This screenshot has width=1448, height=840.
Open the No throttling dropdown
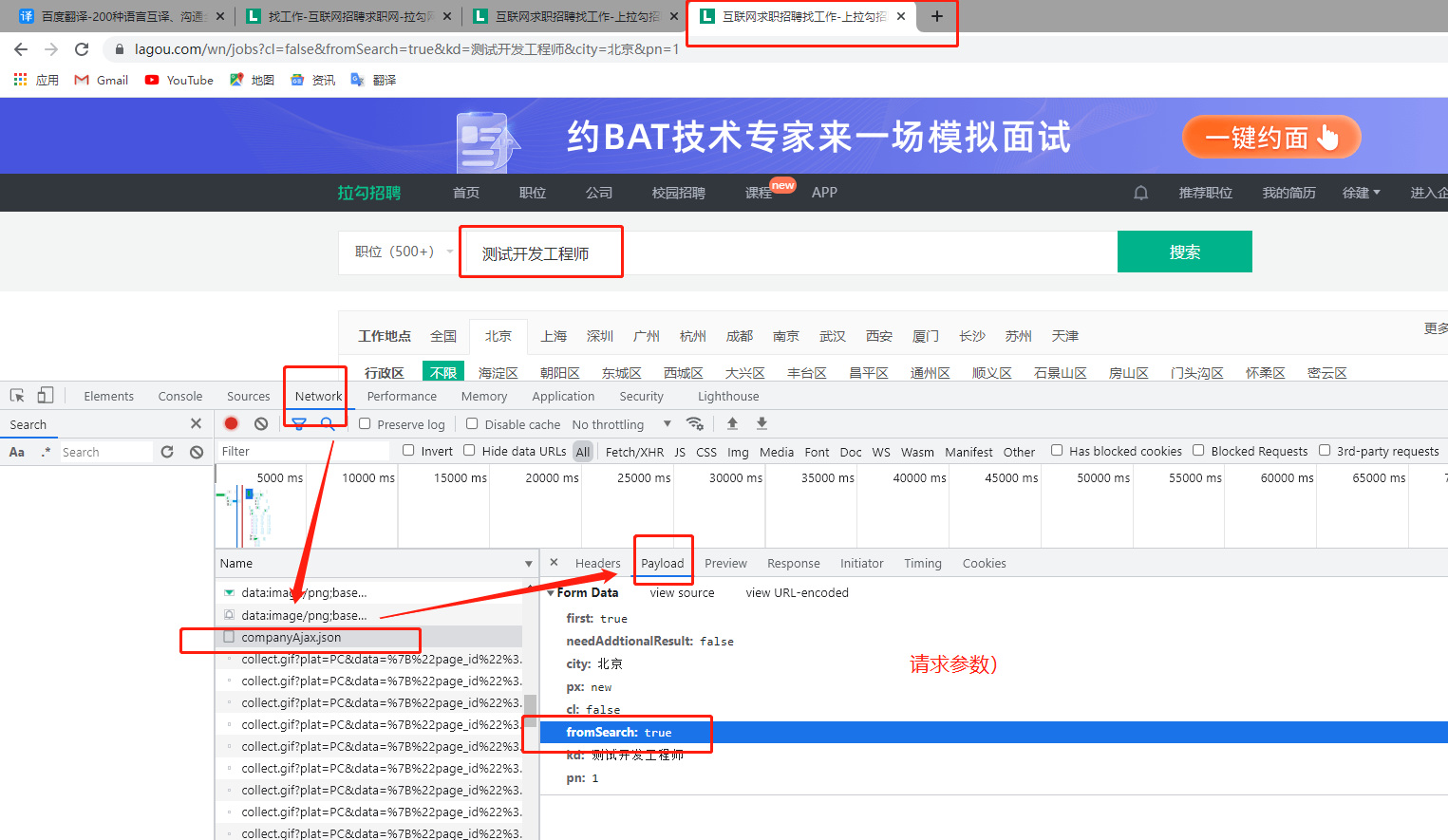click(x=622, y=424)
